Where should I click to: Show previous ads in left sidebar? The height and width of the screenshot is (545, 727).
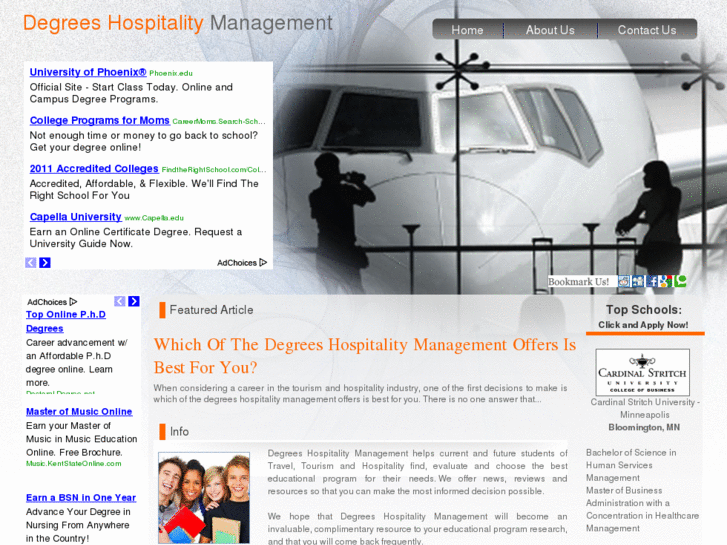pos(120,301)
